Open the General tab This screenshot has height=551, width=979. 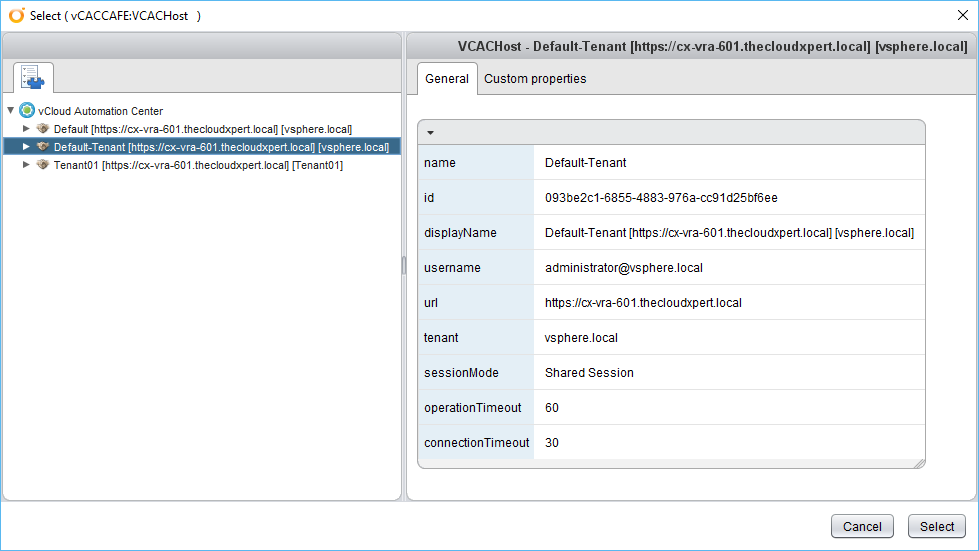(x=446, y=79)
